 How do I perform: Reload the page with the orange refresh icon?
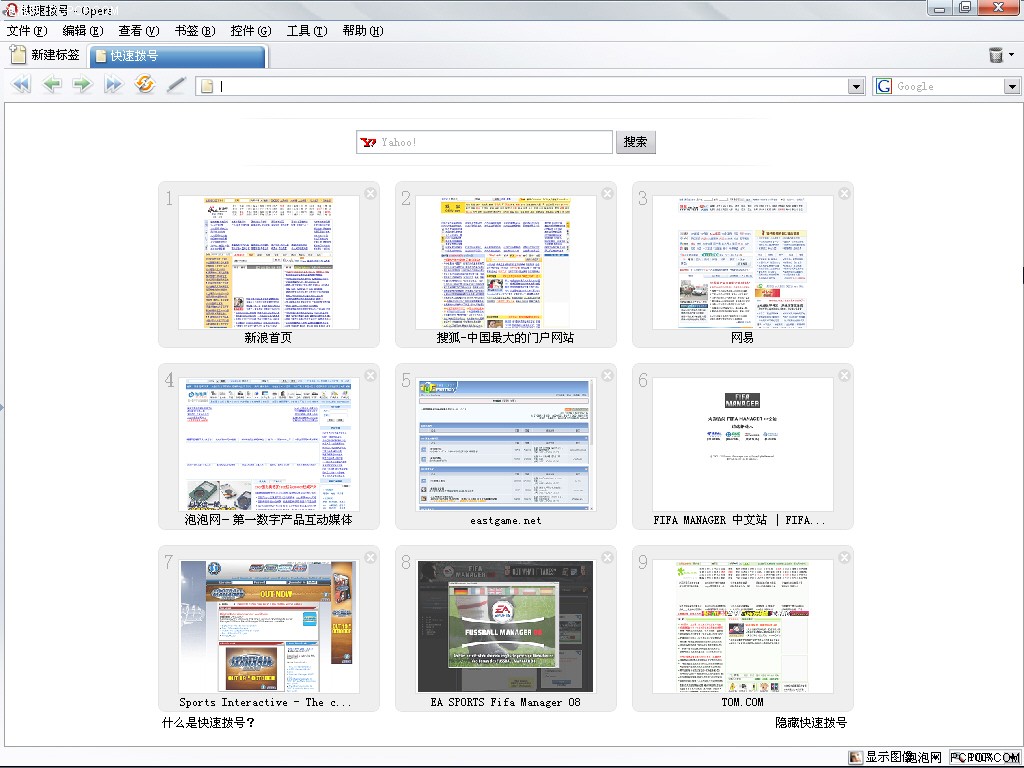(x=144, y=84)
